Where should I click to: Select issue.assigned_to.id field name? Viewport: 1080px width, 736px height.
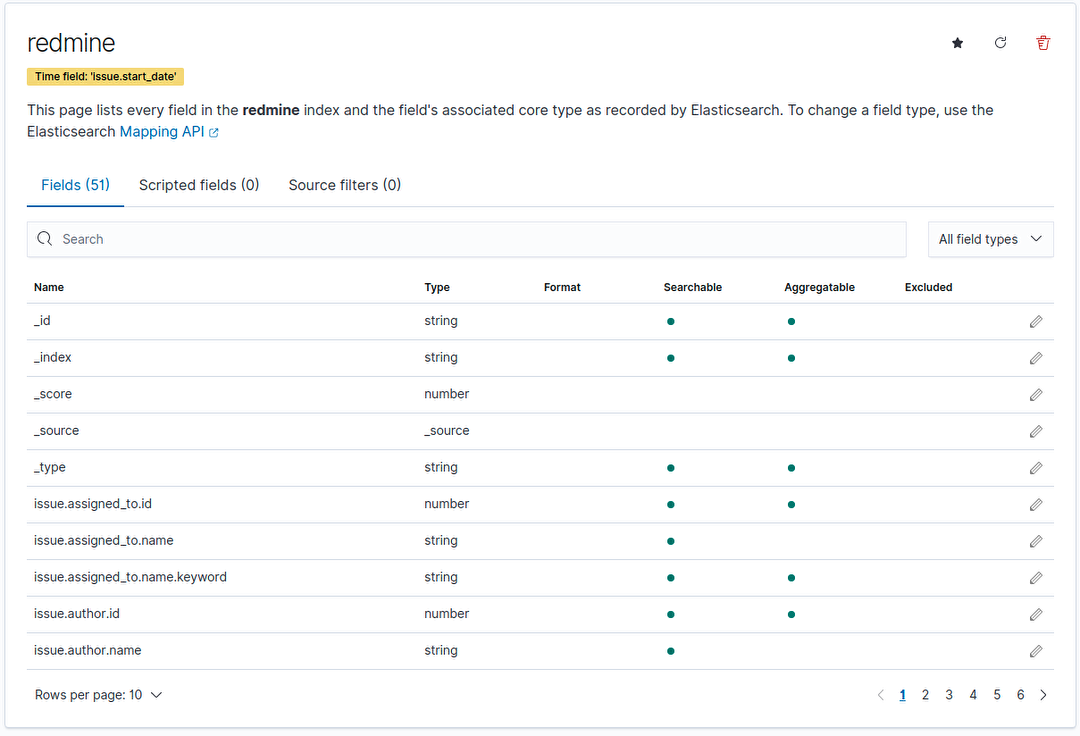93,504
